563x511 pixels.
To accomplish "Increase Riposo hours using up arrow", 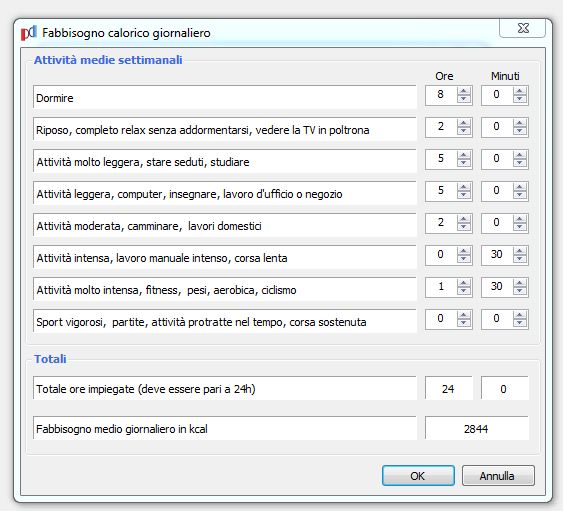I will tap(464, 123).
